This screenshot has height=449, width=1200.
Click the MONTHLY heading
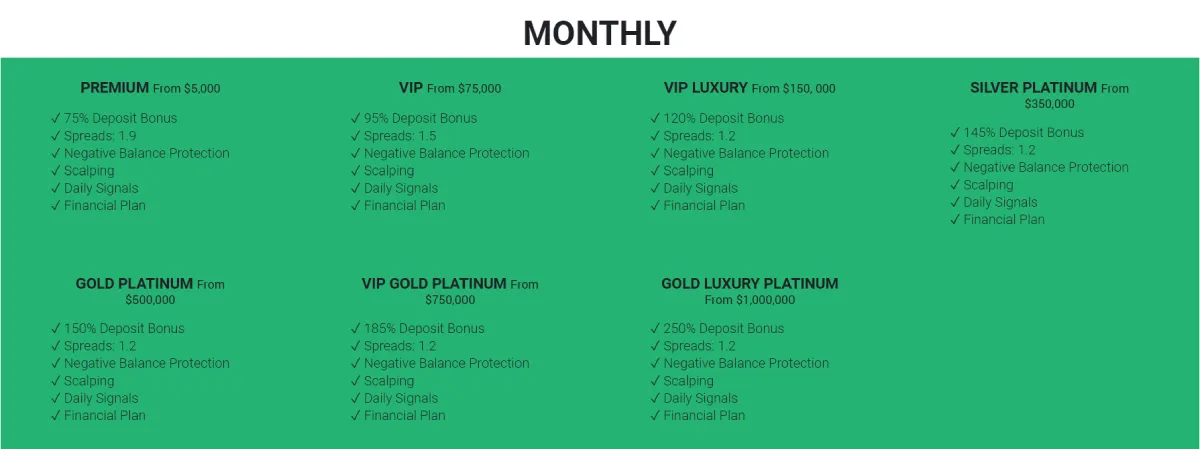600,33
